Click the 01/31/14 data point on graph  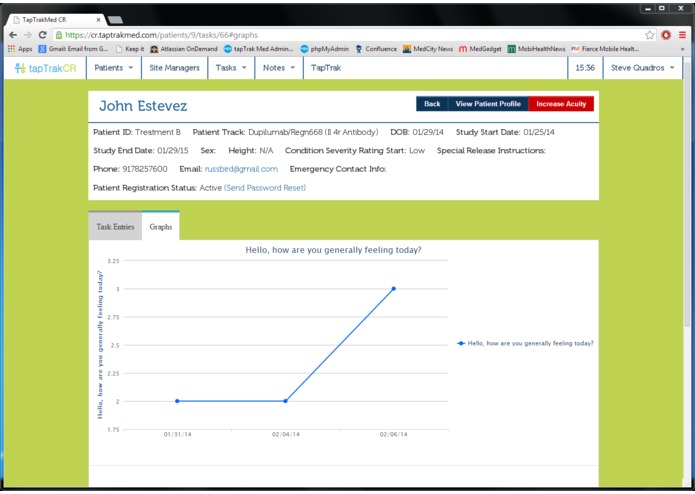click(177, 401)
